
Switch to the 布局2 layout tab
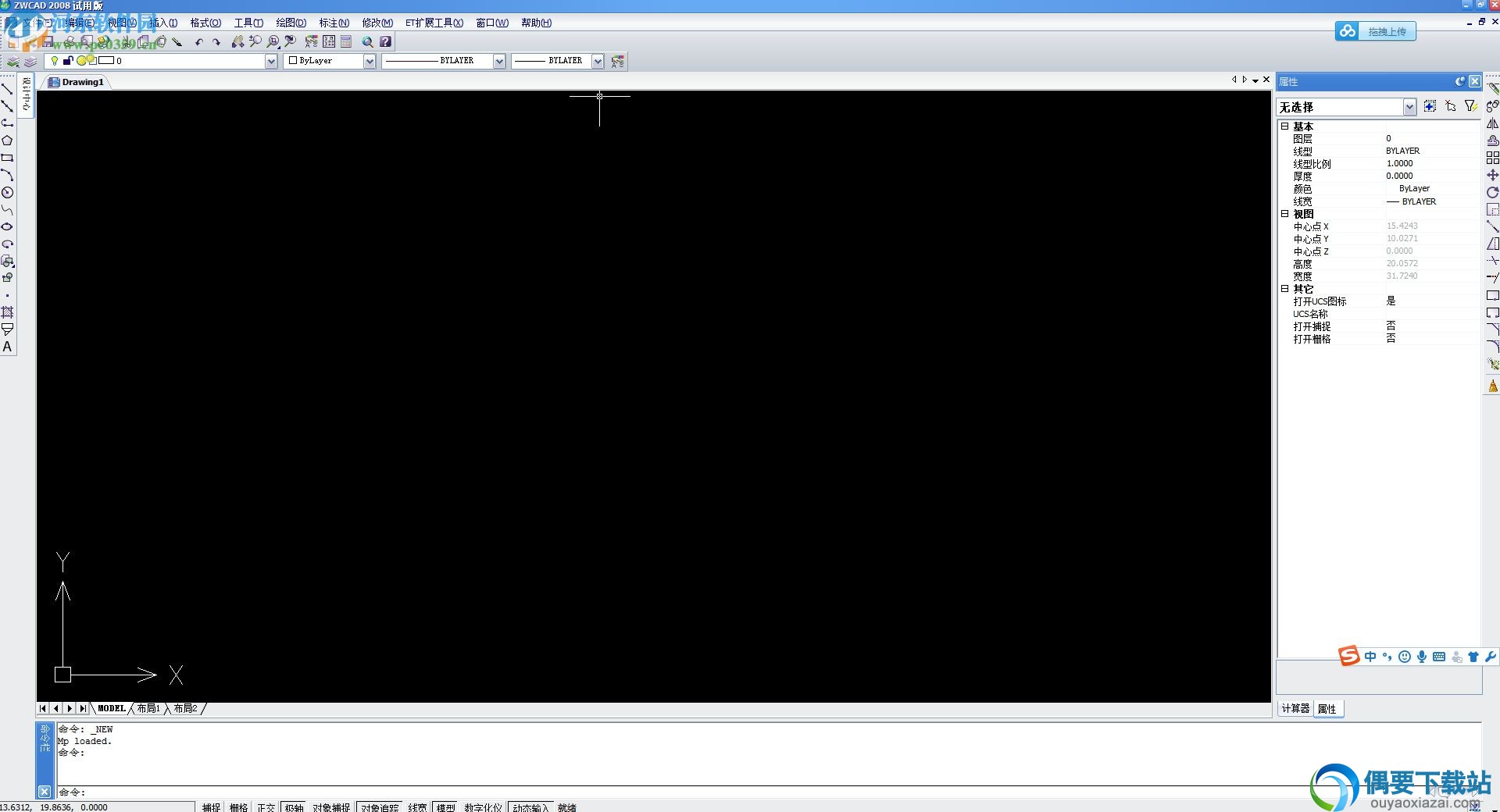pos(185,709)
